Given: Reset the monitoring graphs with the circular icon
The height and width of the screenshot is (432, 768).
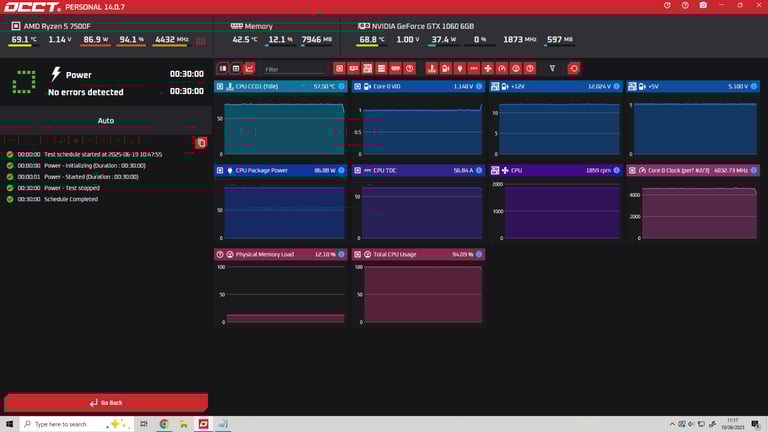Looking at the screenshot, I should point(574,69).
